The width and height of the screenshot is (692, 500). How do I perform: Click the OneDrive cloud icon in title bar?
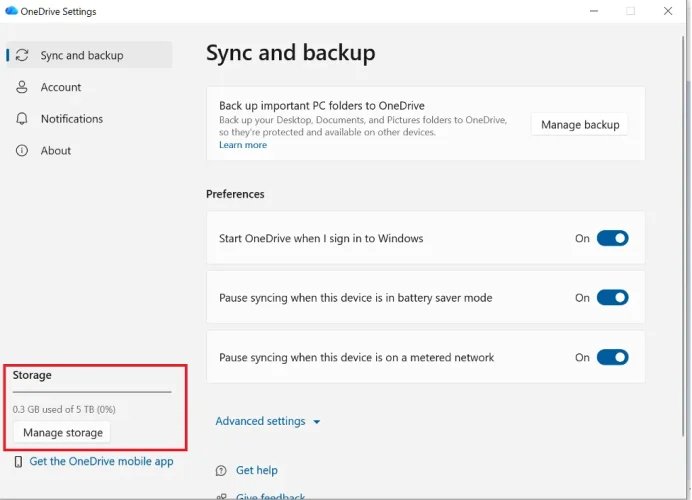coord(11,11)
